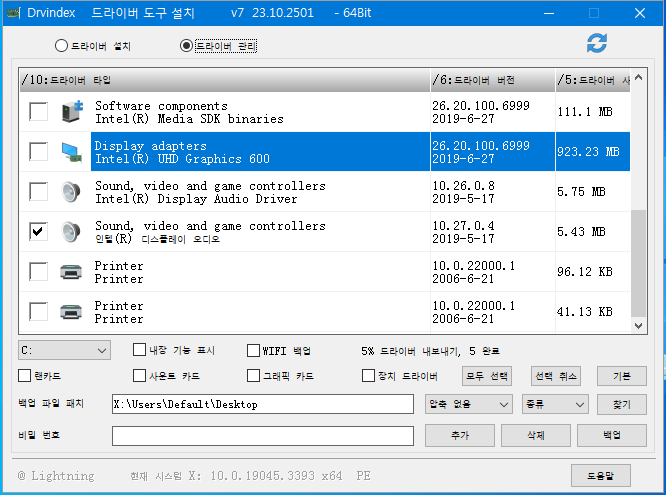The image size is (666, 495).
Task: Sort by the /5: 드라이버 size column header
Action: [x=593, y=80]
